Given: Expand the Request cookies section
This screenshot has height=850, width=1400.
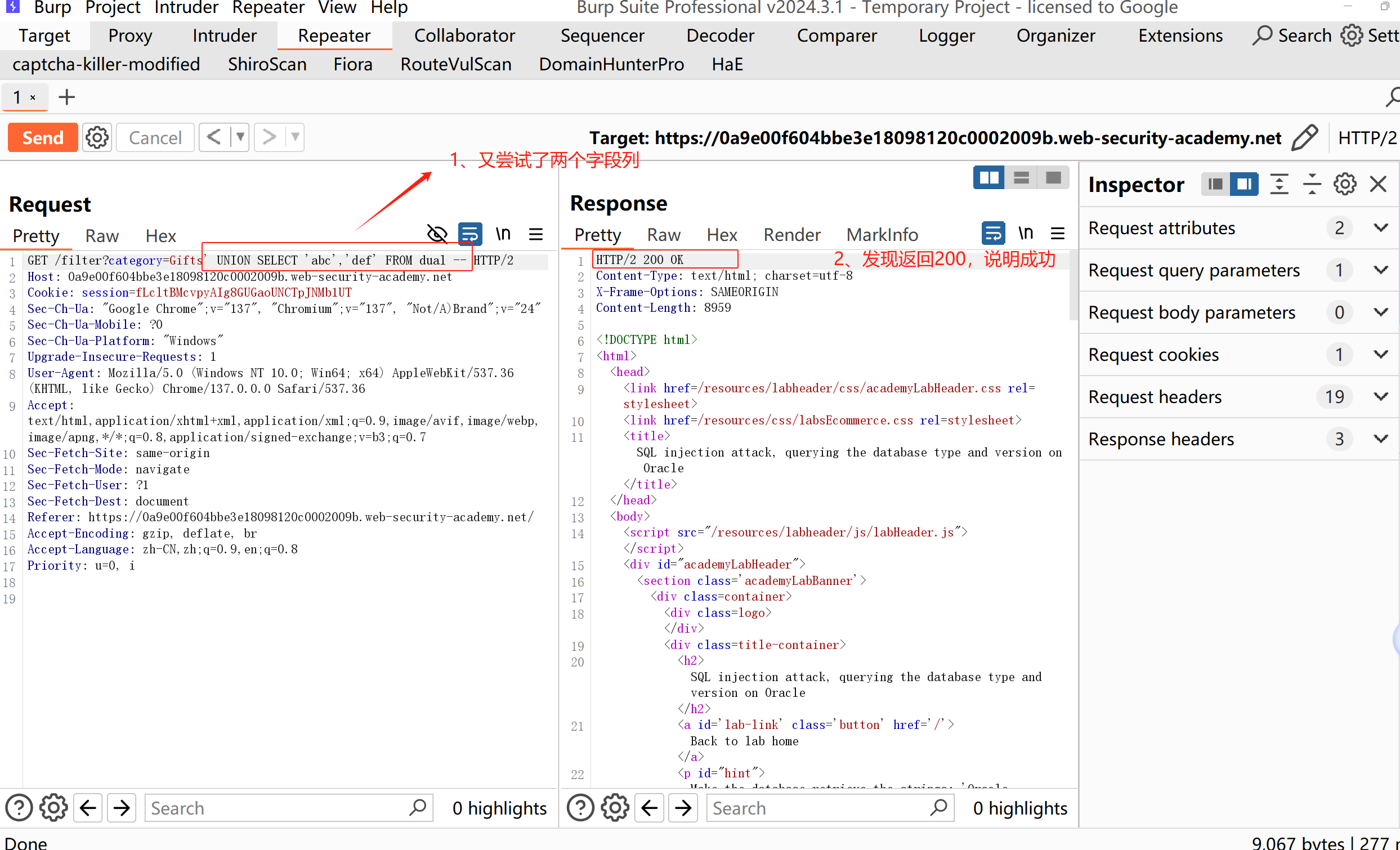Looking at the screenshot, I should (1381, 355).
